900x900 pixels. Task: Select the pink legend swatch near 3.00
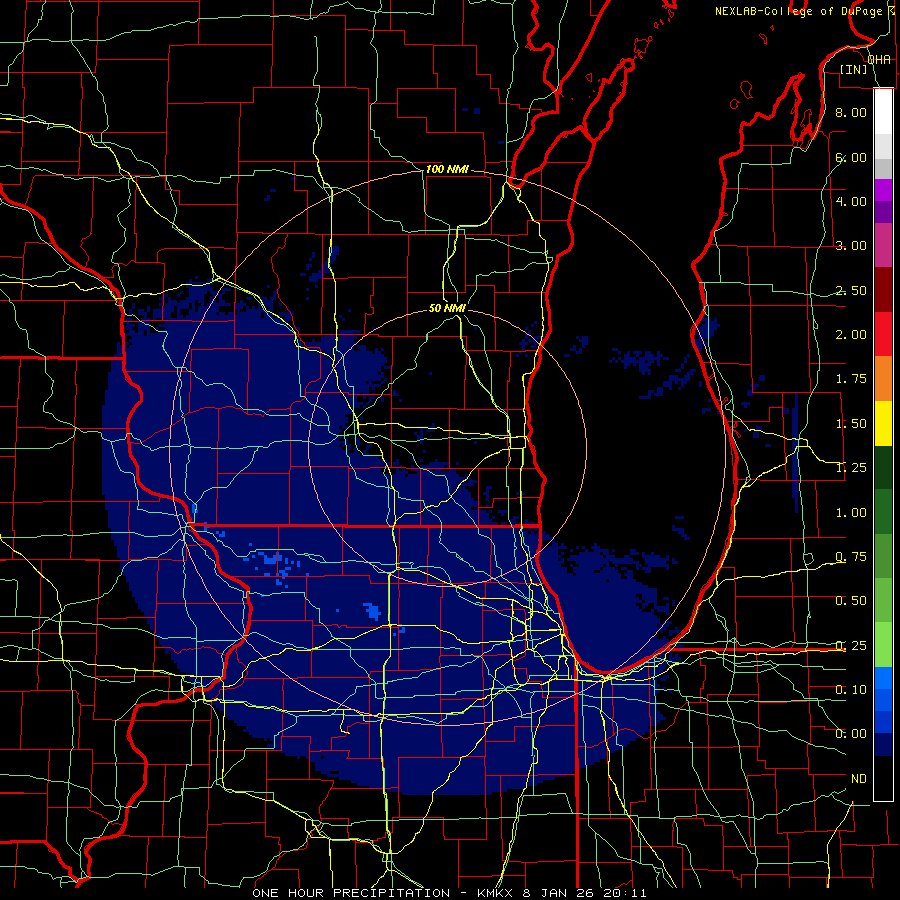point(883,246)
